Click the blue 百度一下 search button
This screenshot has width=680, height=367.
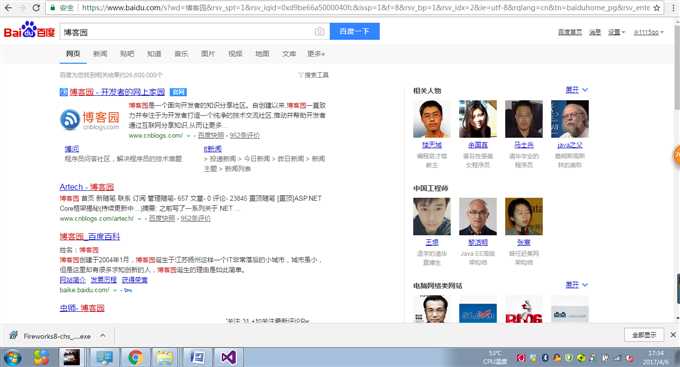pos(354,31)
